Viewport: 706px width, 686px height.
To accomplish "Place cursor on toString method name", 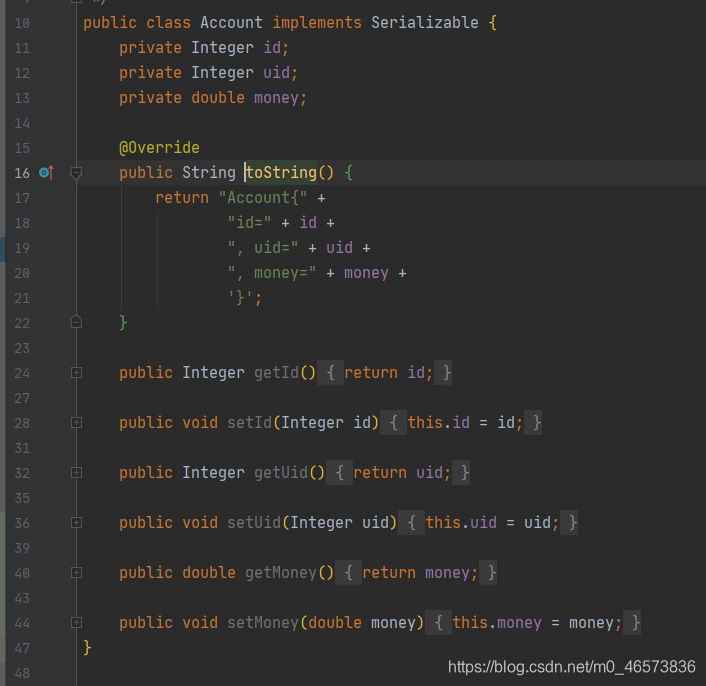I will [281, 172].
